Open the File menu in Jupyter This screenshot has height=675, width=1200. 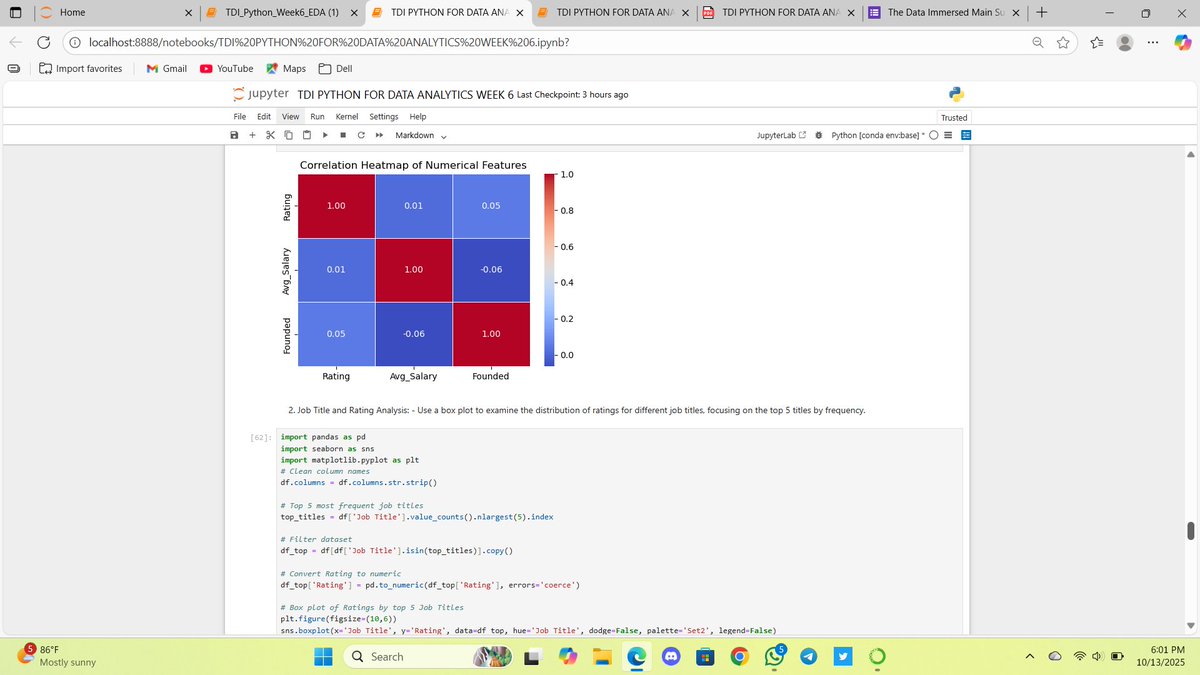240,117
